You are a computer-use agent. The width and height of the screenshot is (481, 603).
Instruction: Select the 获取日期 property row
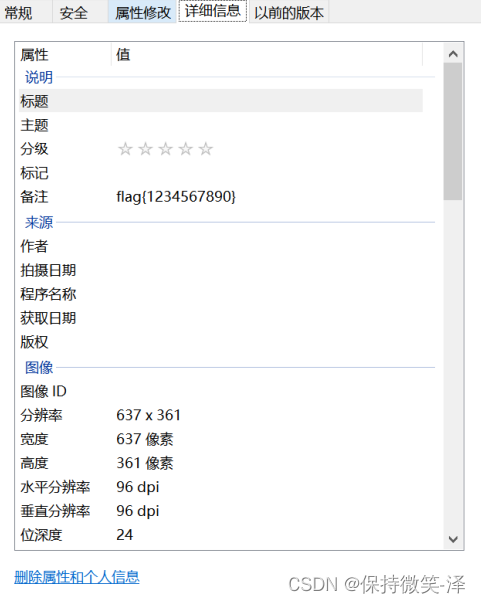tap(221, 318)
